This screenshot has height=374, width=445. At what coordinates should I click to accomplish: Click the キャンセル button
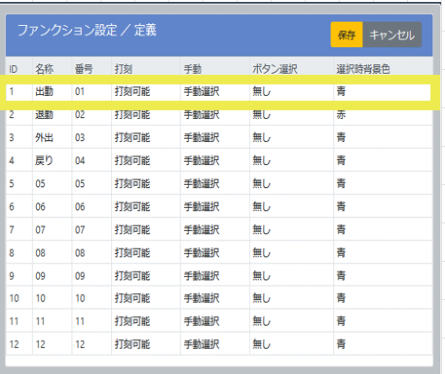[x=392, y=35]
